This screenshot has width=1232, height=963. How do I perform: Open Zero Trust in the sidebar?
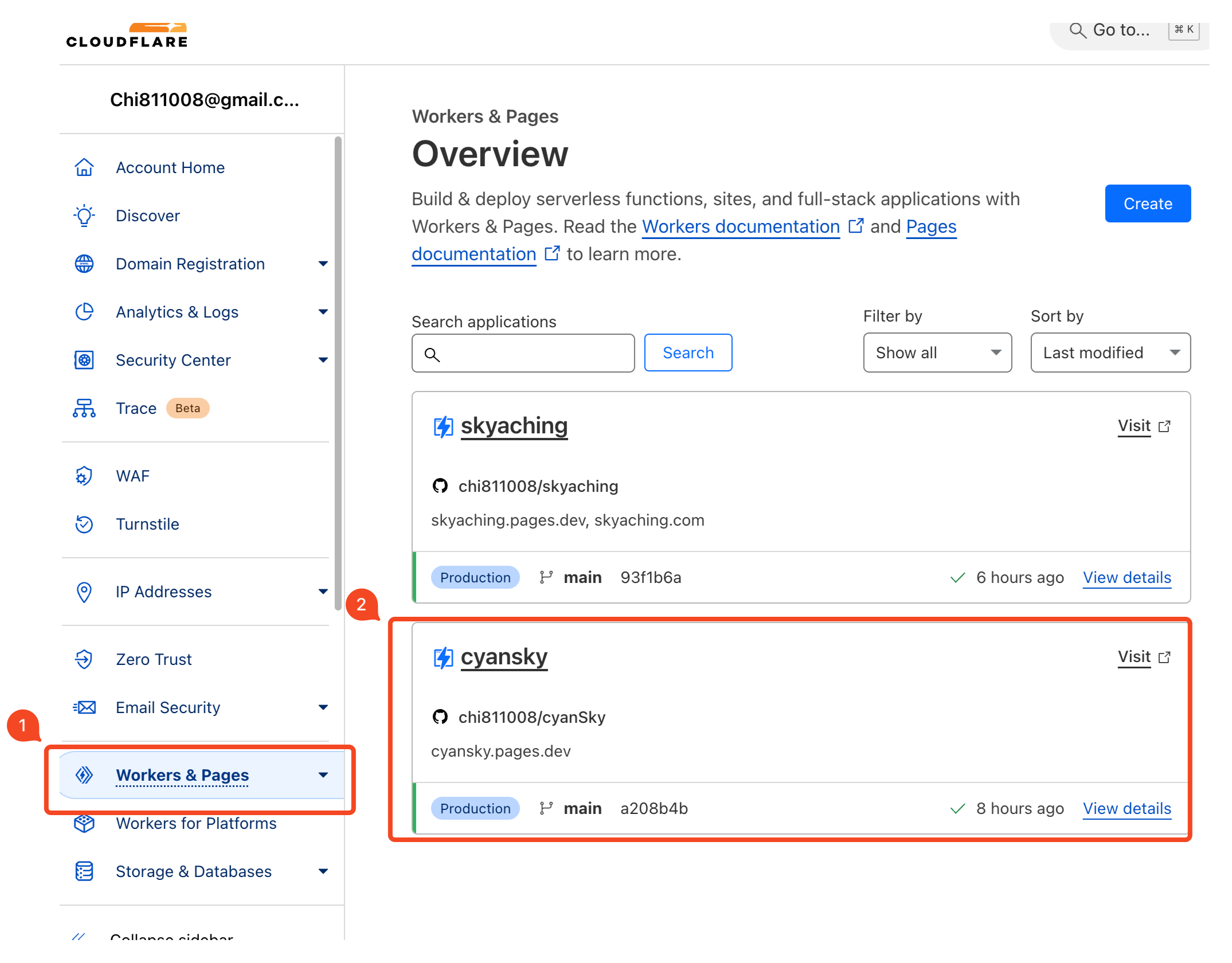(154, 659)
